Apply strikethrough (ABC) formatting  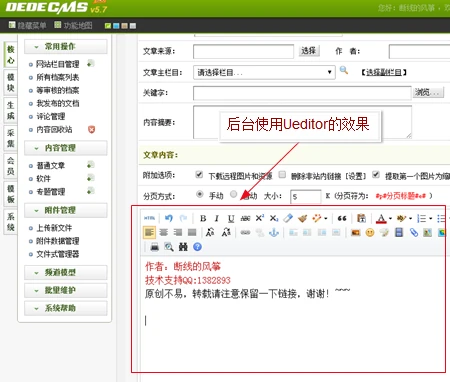[245, 218]
